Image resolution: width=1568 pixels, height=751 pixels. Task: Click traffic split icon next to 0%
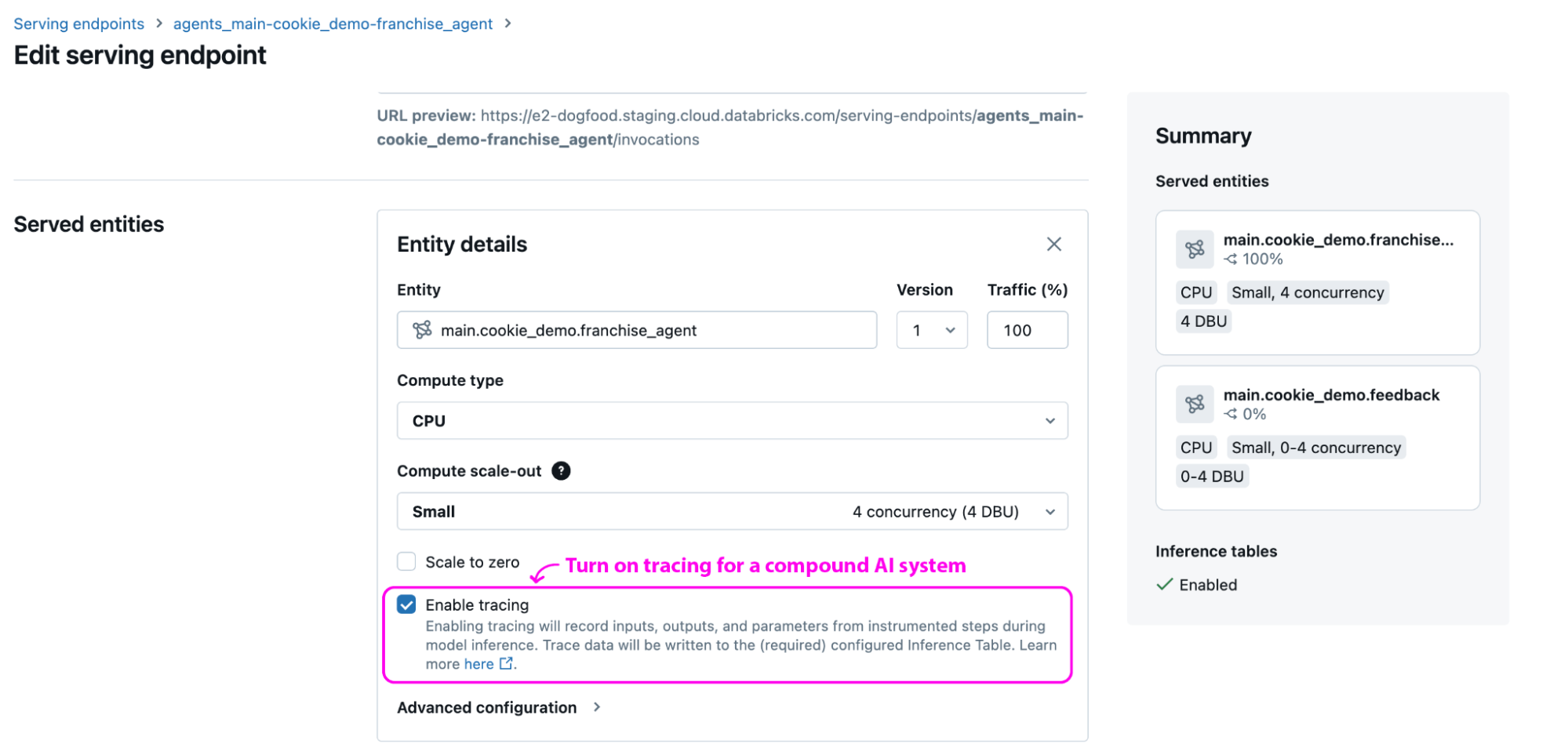coord(1231,415)
